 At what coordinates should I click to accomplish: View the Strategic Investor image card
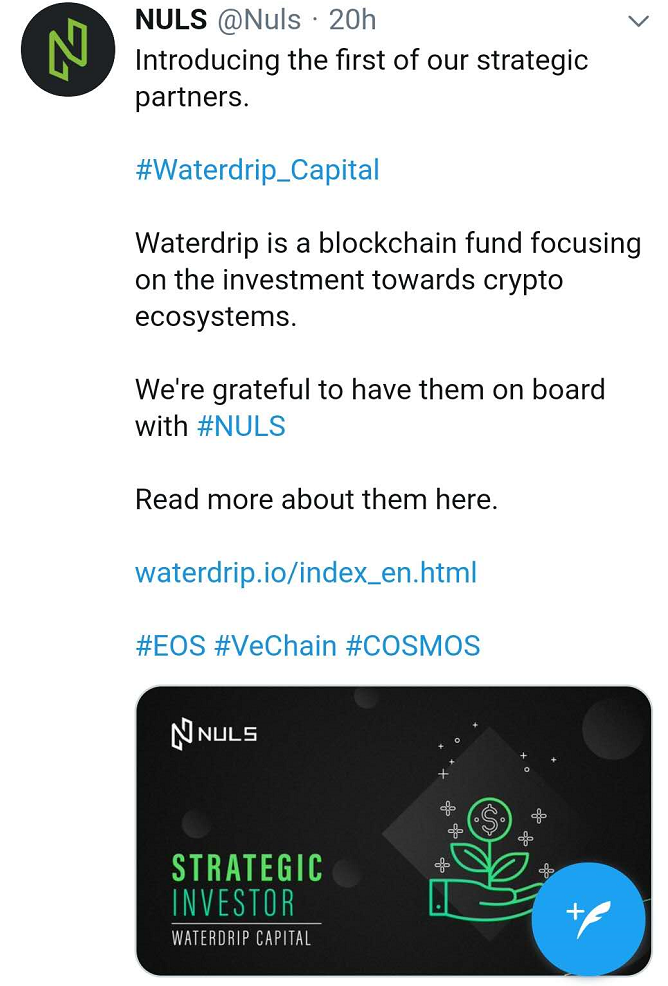pos(394,831)
